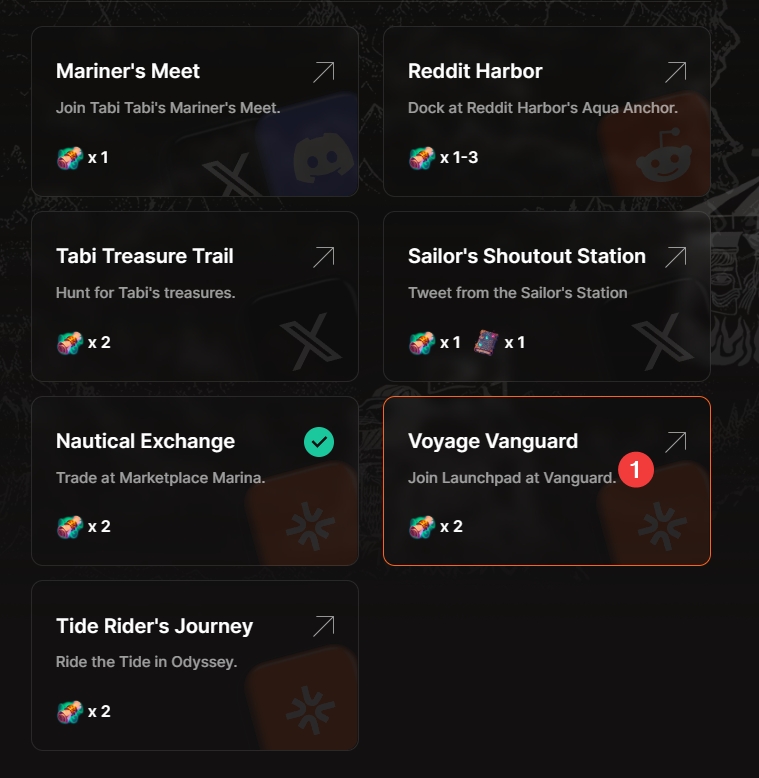Open Sailor's Shoutout Station arrow icon
The height and width of the screenshot is (778, 759).
click(675, 257)
